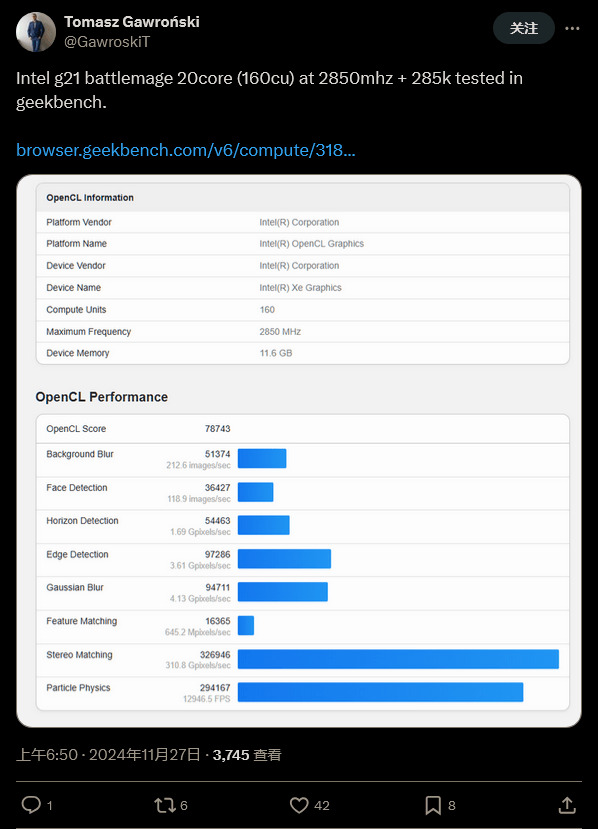Like the tweet with heart icon

coord(299,805)
